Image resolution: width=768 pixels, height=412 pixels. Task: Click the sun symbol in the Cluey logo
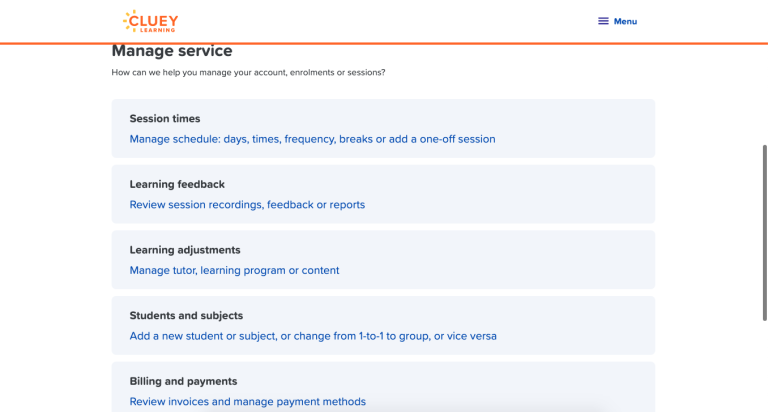coord(129,19)
